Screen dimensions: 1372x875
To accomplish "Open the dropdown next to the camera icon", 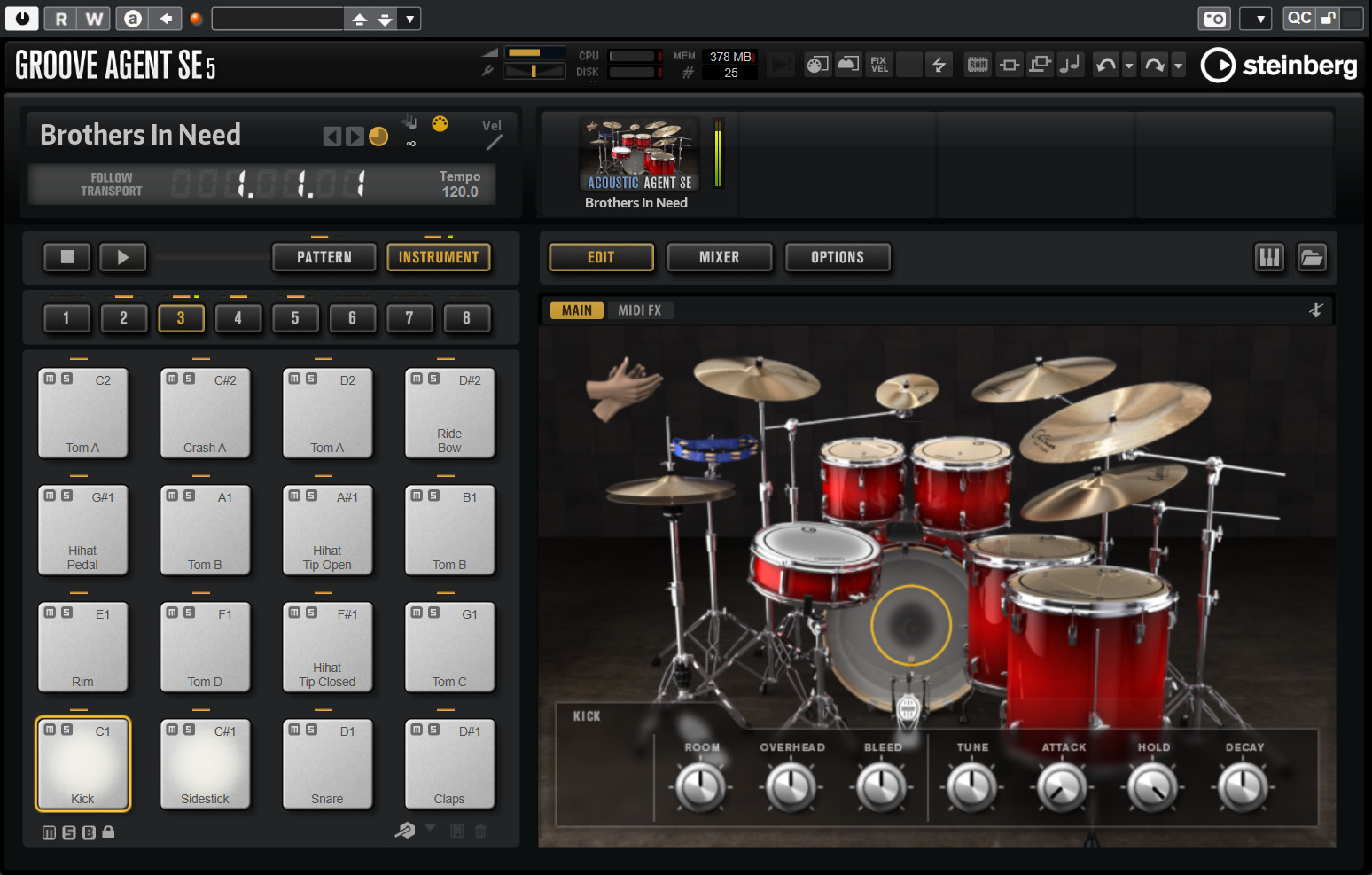I will [x=1256, y=19].
